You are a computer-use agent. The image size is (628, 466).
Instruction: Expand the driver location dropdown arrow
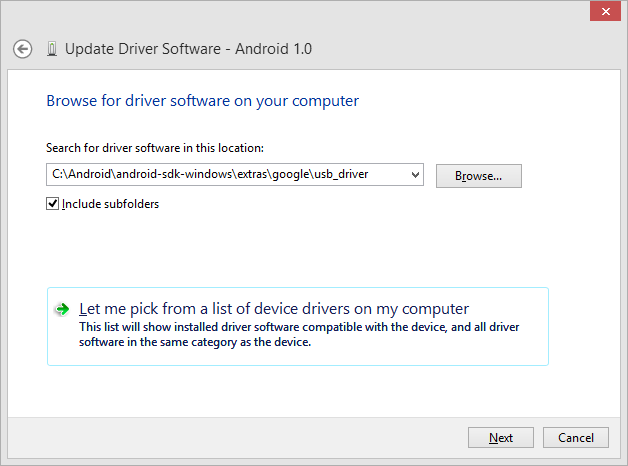coord(414,175)
